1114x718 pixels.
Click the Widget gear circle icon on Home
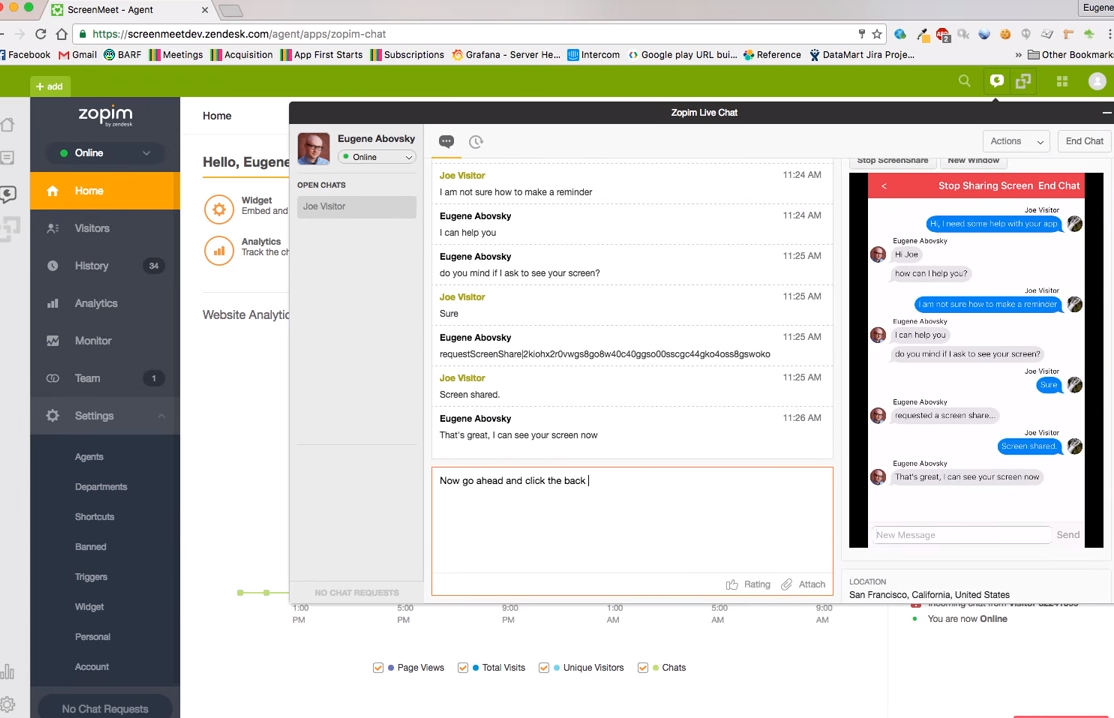point(219,210)
